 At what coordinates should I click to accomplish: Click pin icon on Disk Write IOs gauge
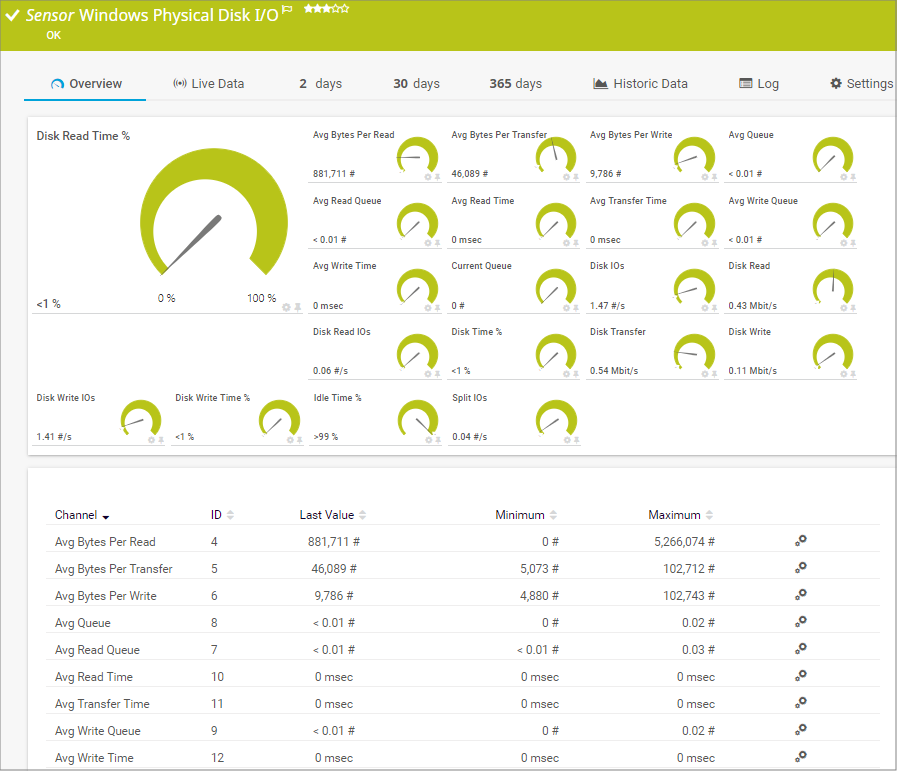coord(160,439)
